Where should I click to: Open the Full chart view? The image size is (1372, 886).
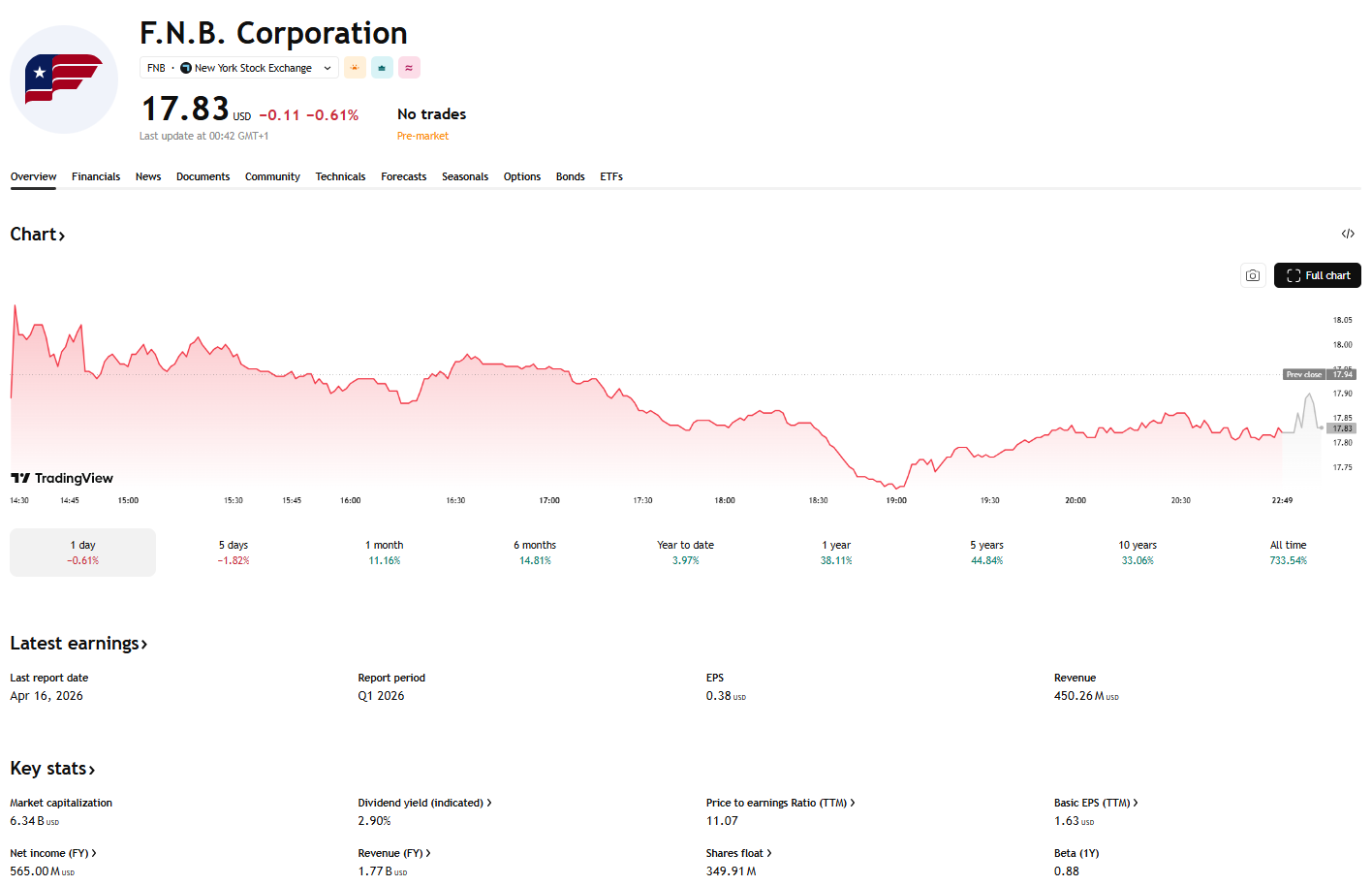tap(1318, 275)
